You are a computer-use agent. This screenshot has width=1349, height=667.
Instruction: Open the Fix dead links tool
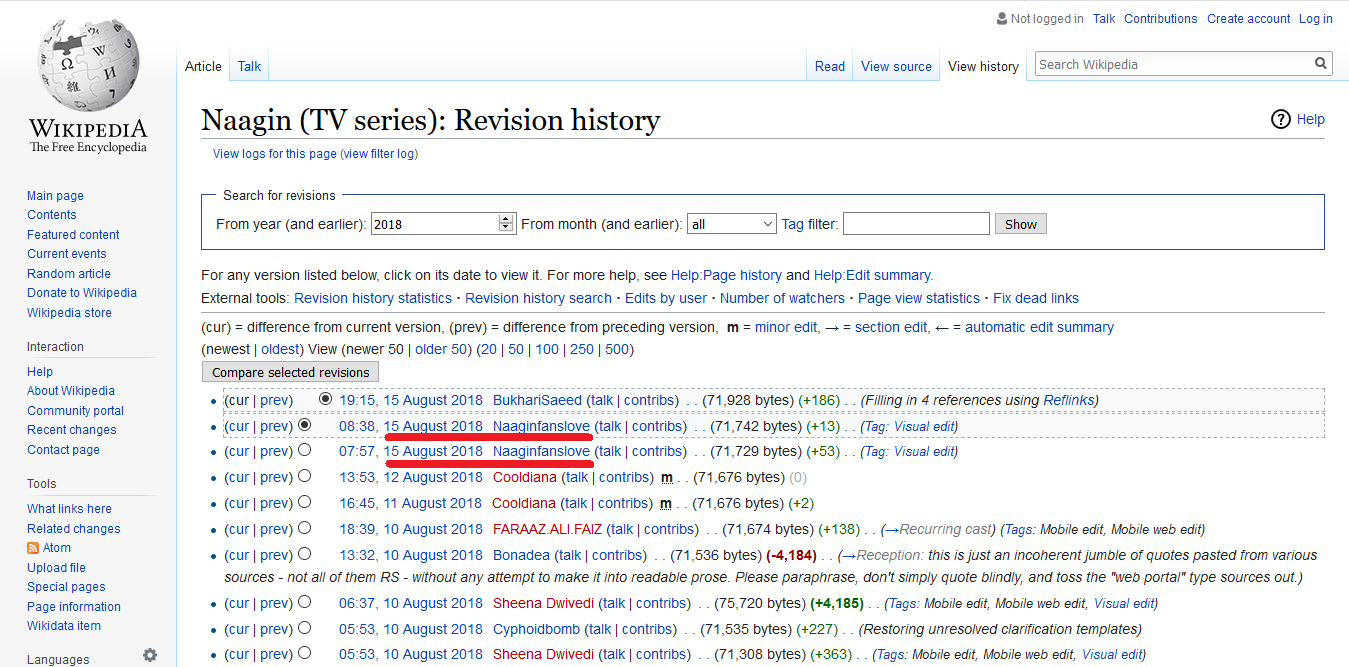tap(1036, 298)
